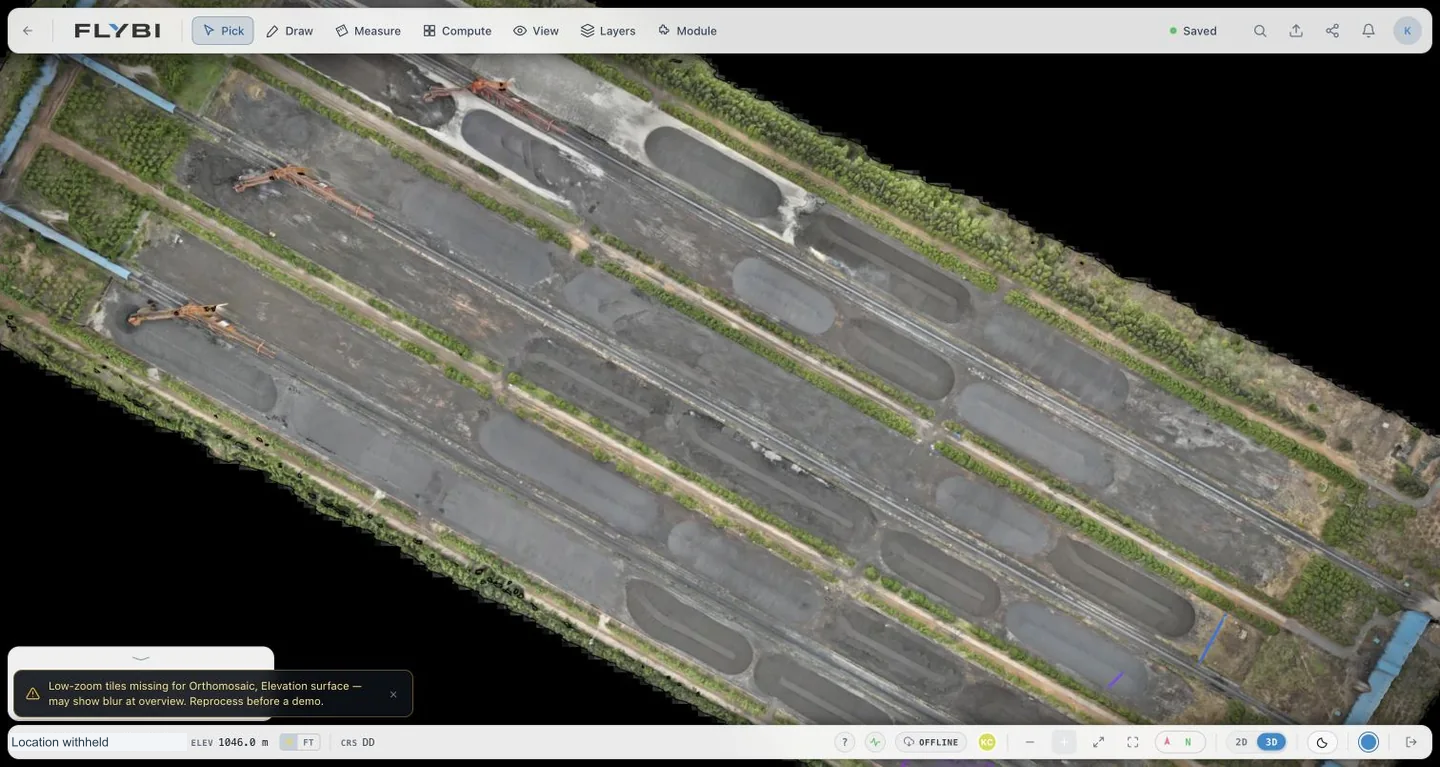
Task: Click the expand arrows fit-view icon
Action: 1098,742
